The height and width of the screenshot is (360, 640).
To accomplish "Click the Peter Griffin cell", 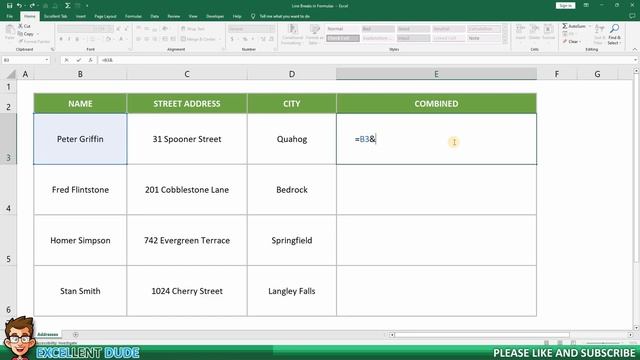I will 80,139.
